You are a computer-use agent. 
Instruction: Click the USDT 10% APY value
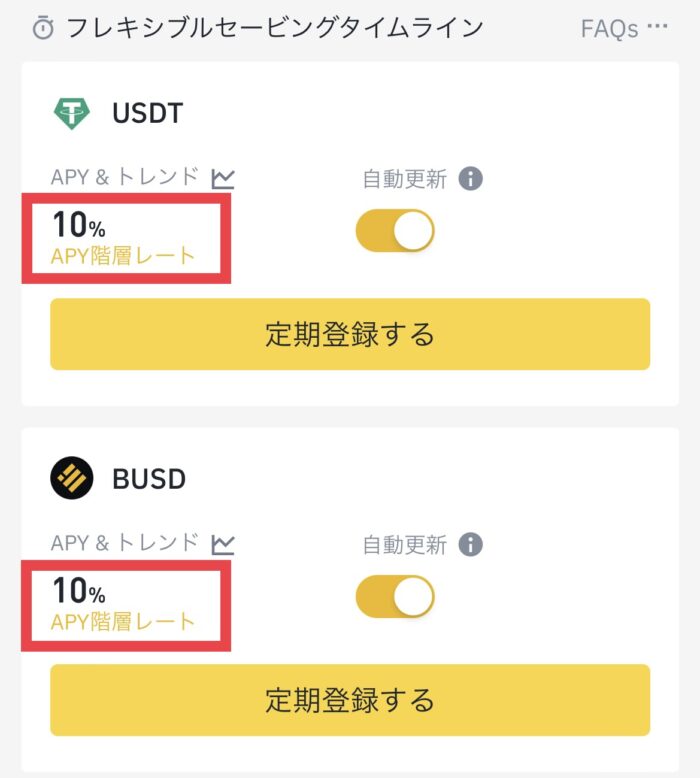pyautogui.click(x=79, y=225)
